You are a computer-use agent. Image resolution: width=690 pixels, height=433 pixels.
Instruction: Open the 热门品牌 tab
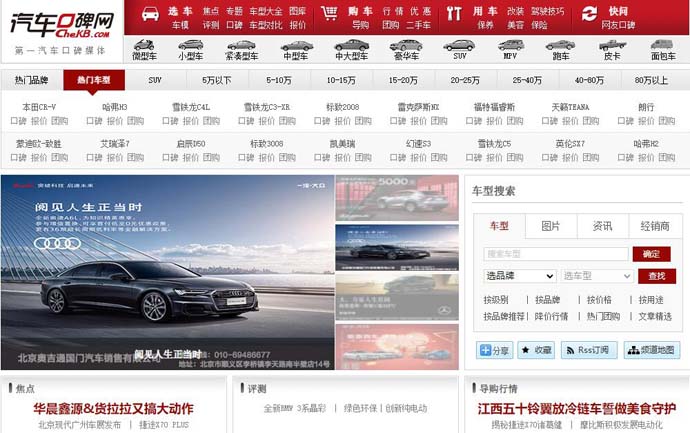(x=31, y=80)
